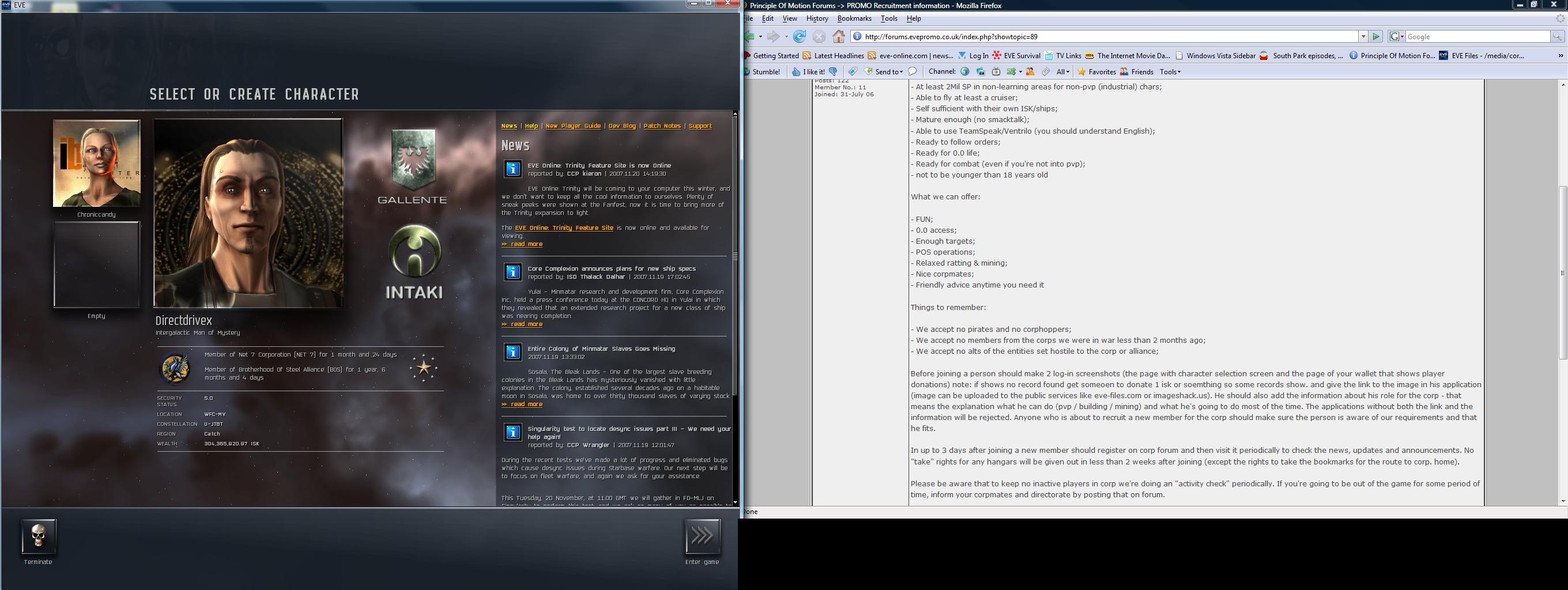The width and height of the screenshot is (1568, 590).
Task: Open the History menu in Firefox
Action: (817, 18)
